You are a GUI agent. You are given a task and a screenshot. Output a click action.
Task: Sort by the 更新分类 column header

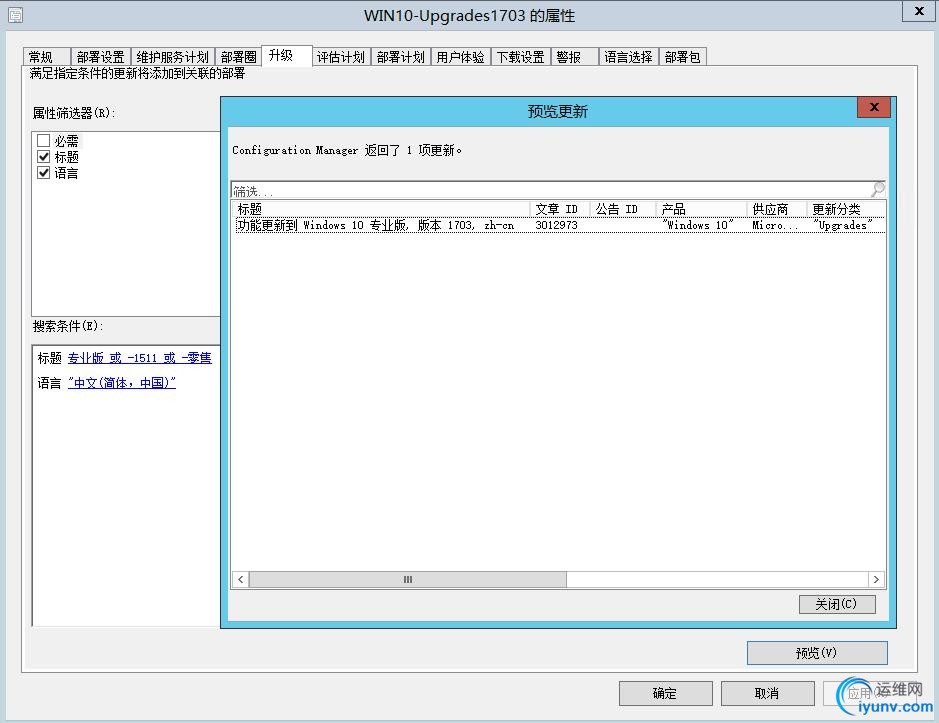(846, 209)
